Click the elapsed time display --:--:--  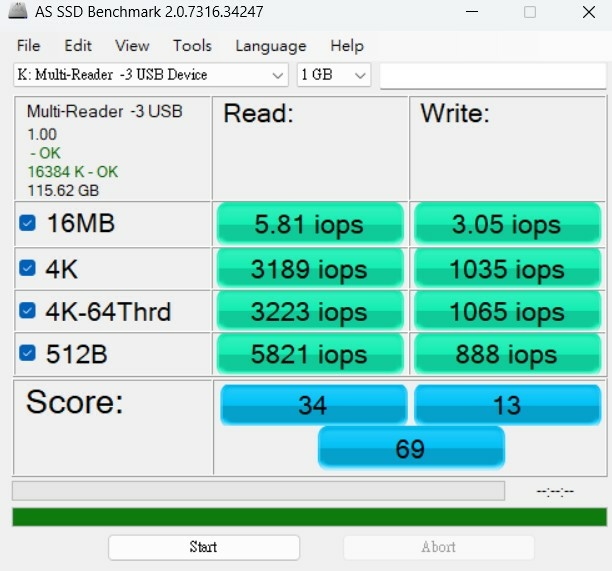click(555, 491)
